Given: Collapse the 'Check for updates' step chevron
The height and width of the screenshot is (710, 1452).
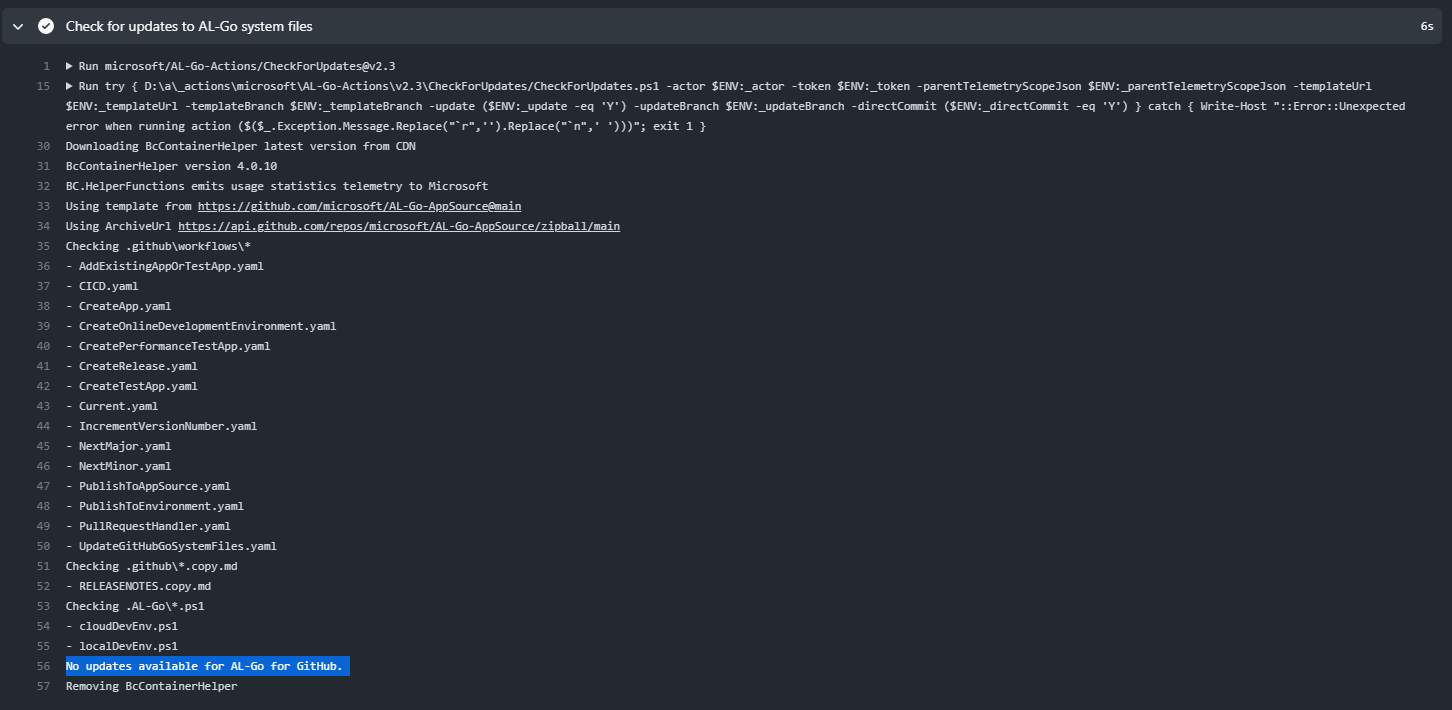Looking at the screenshot, I should 17,25.
